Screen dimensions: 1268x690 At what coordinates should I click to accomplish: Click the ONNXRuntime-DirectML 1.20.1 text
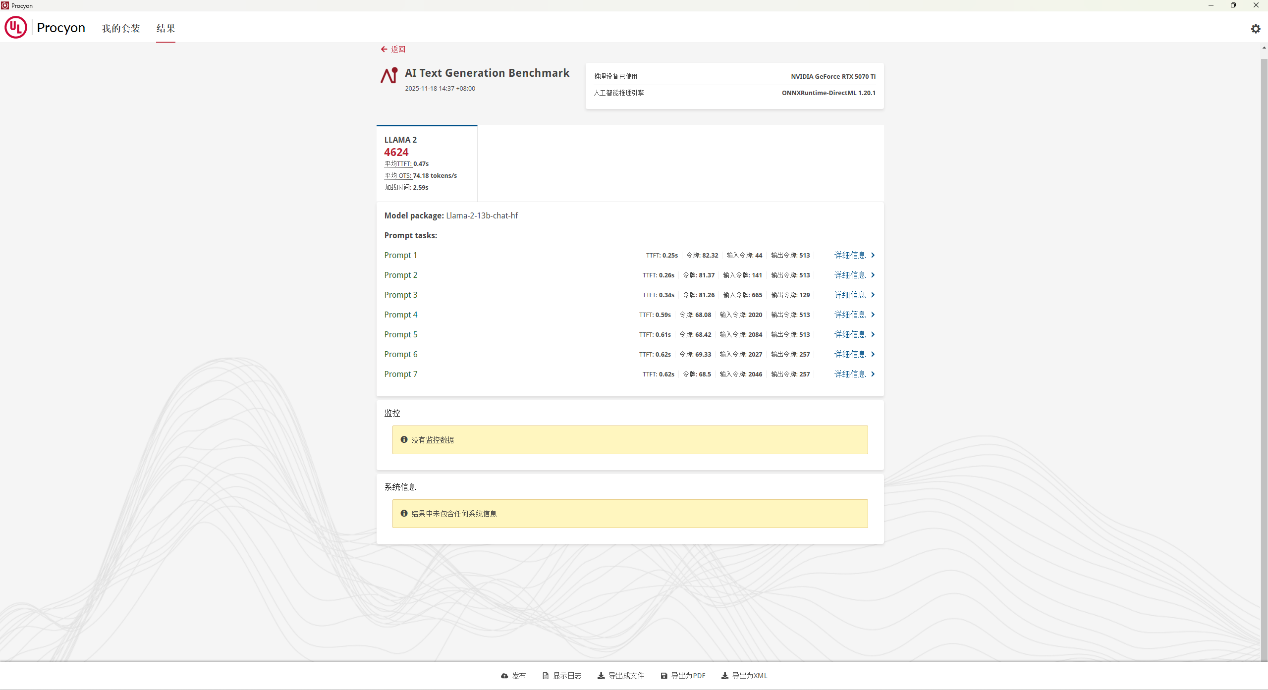[829, 92]
